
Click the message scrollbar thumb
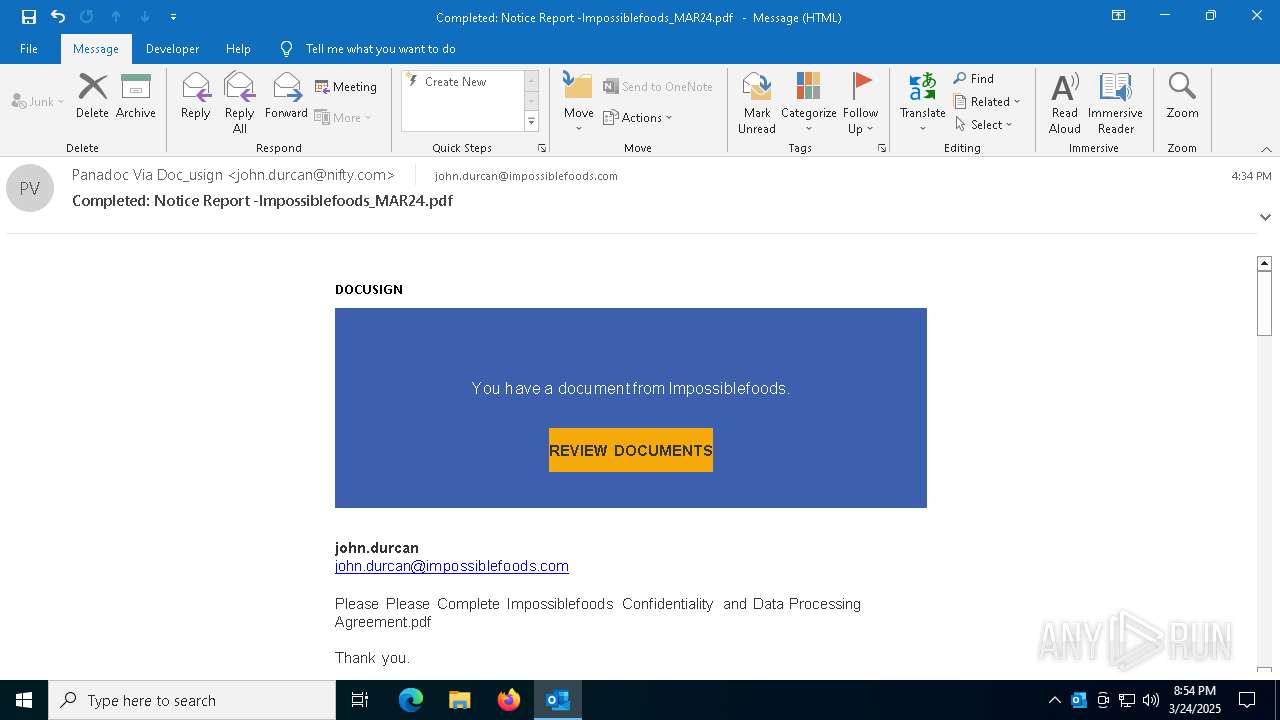click(1264, 303)
